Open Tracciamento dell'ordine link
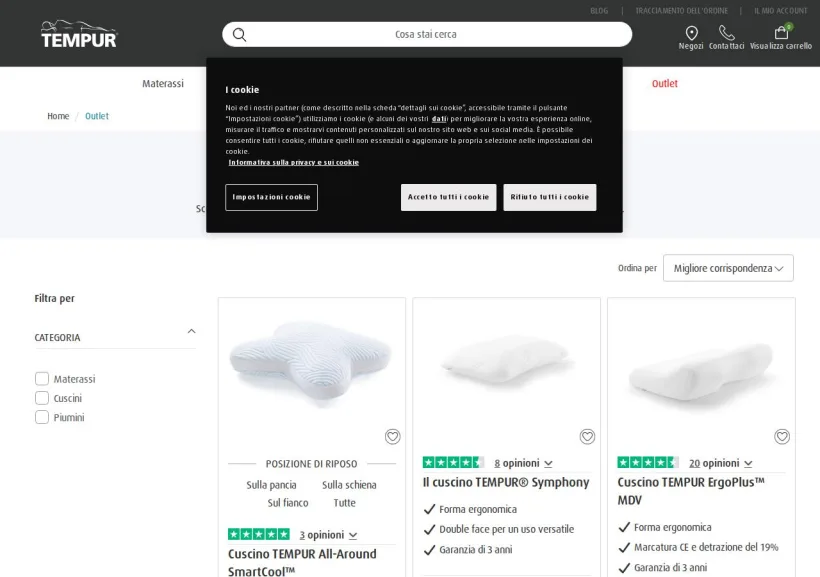820x577 pixels. click(x=681, y=10)
